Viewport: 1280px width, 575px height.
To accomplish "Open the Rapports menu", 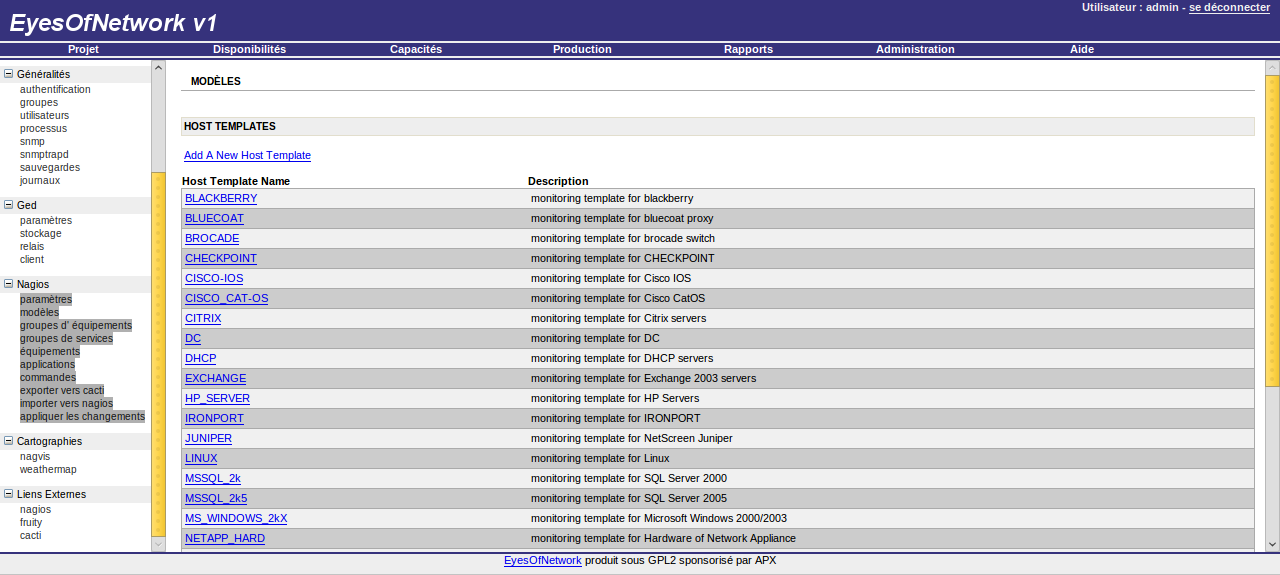I will click(748, 49).
